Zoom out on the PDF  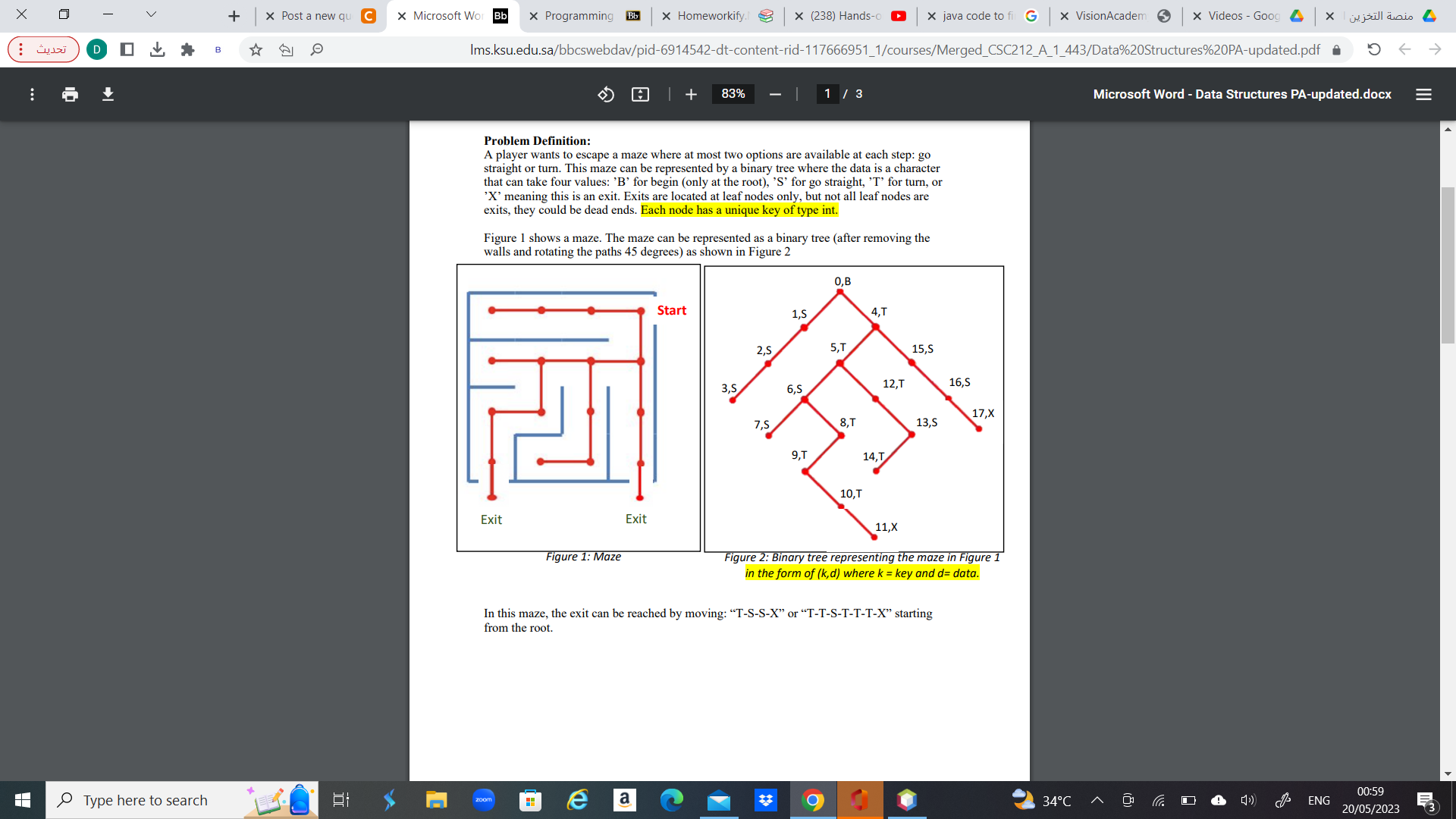(775, 94)
